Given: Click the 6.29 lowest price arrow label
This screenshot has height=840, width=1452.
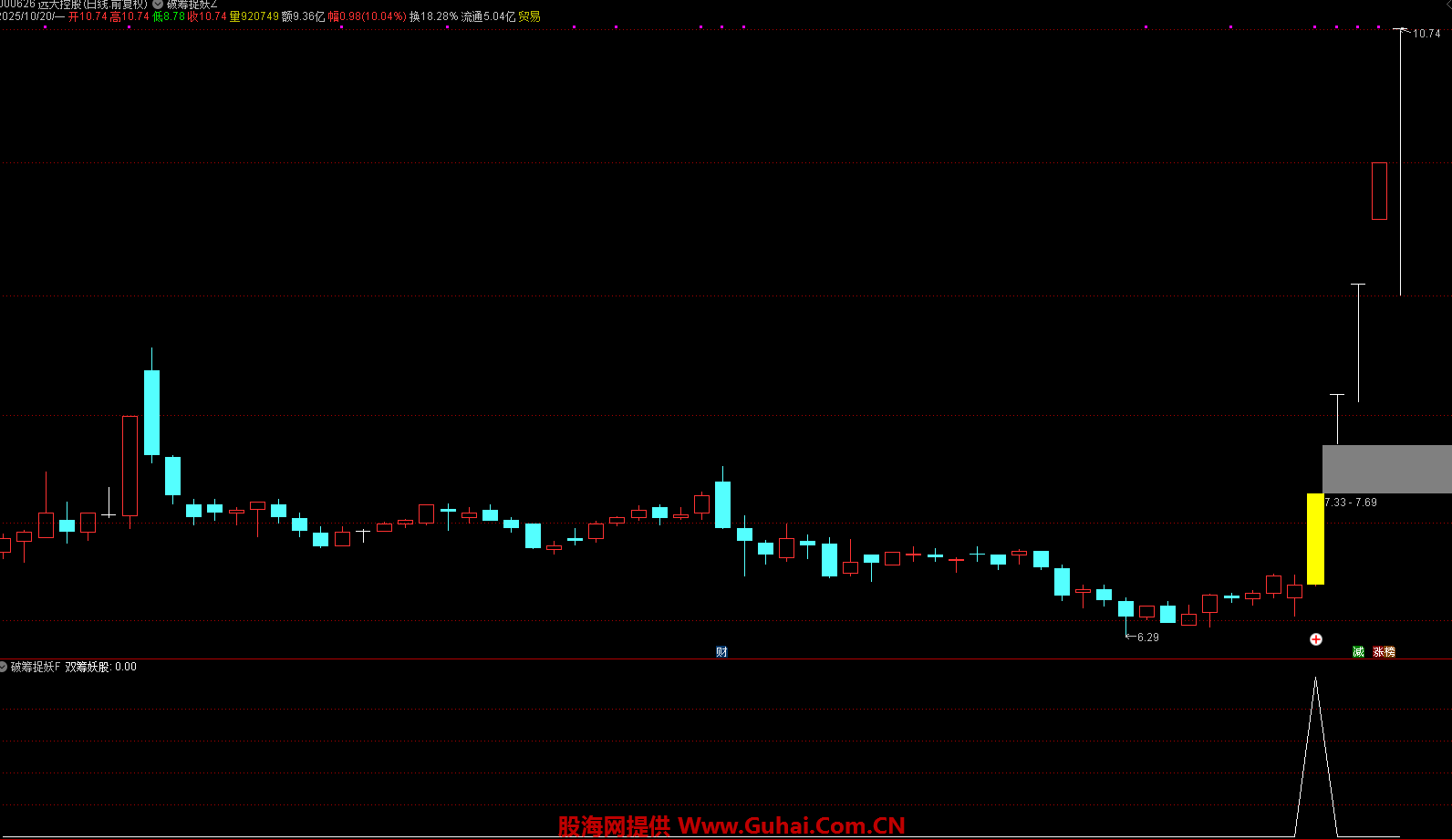Looking at the screenshot, I should (x=1144, y=637).
